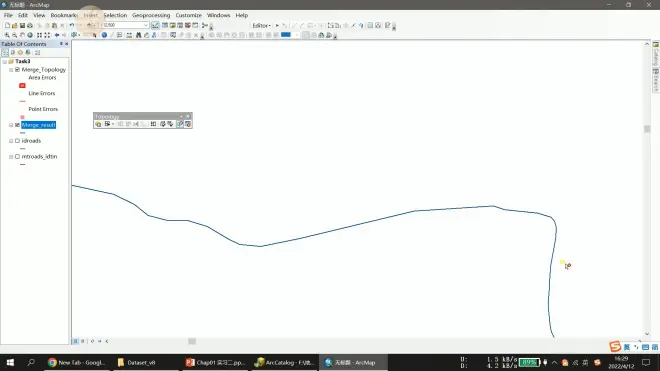Open the Find binoculars tool
This screenshot has height=371, width=660.
[138, 35]
